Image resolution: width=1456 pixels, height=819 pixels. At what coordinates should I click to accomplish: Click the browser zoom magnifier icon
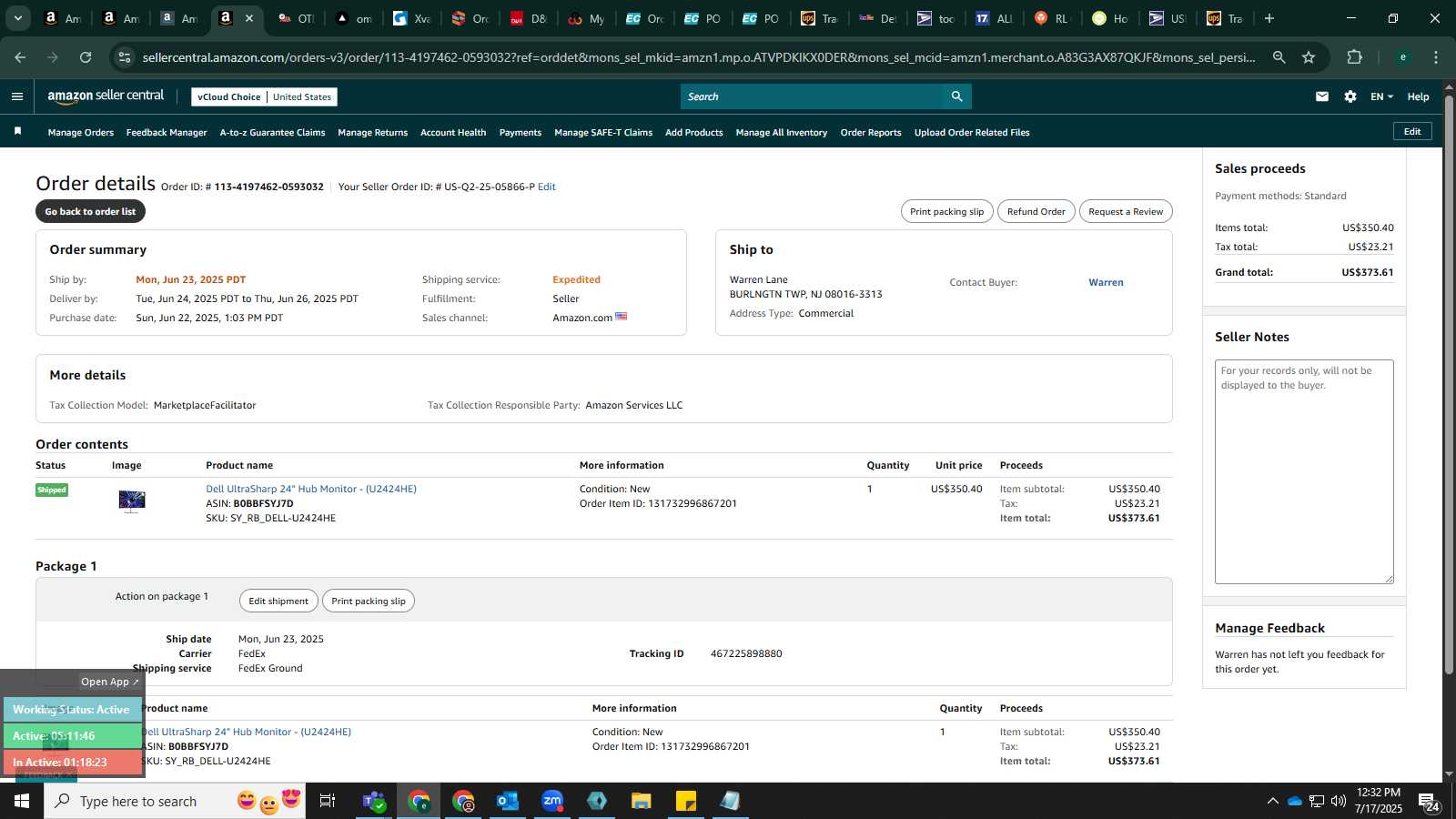pos(1279,57)
